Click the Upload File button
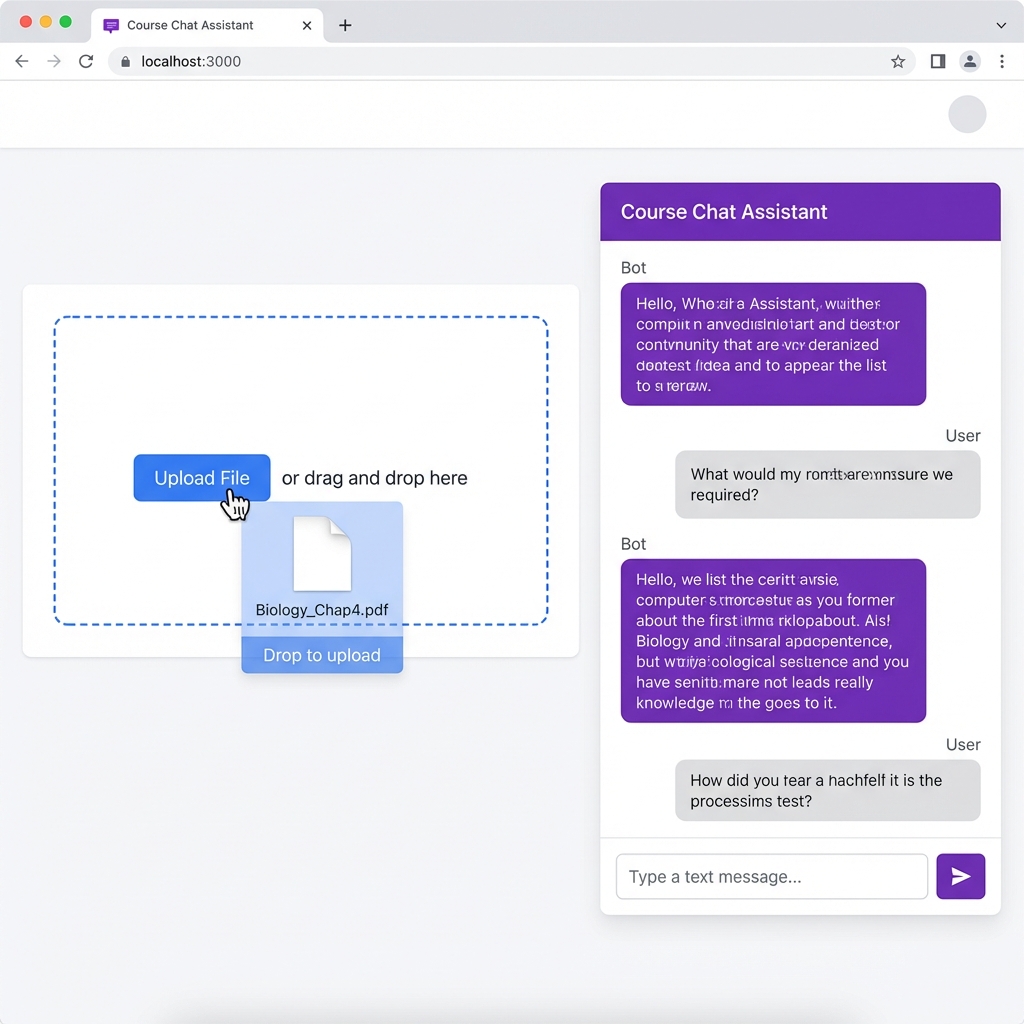1024x1024 pixels. [x=202, y=478]
